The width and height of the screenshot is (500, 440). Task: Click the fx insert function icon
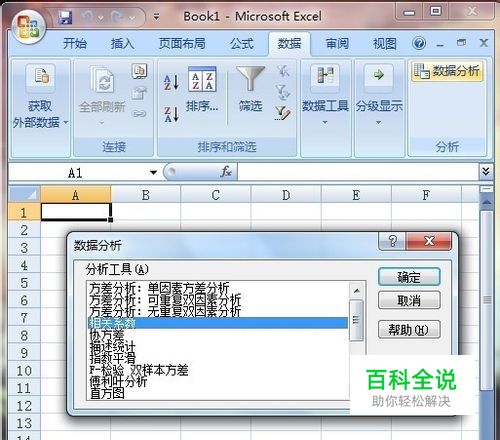click(226, 172)
